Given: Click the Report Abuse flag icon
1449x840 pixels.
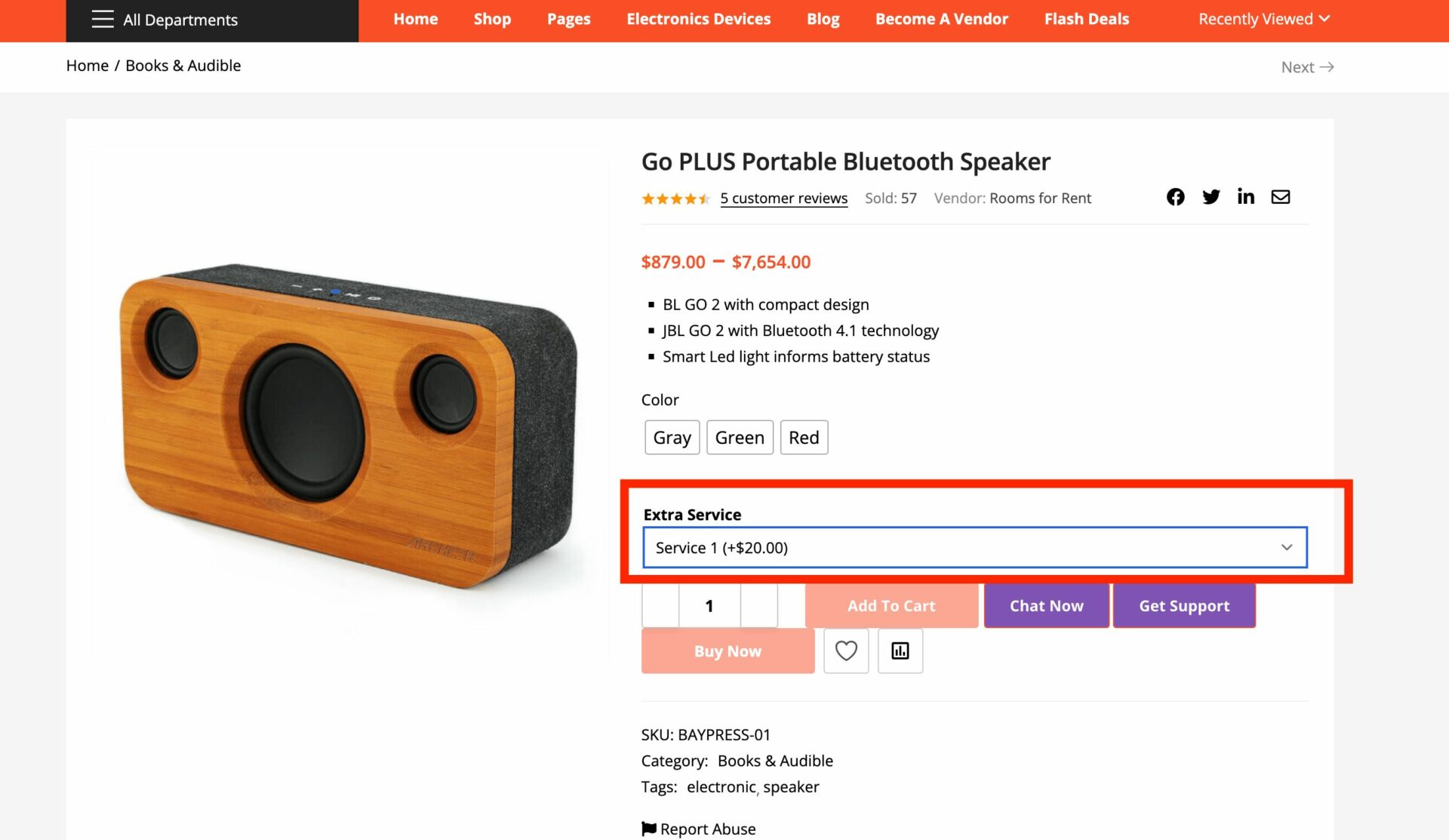Looking at the screenshot, I should (648, 828).
